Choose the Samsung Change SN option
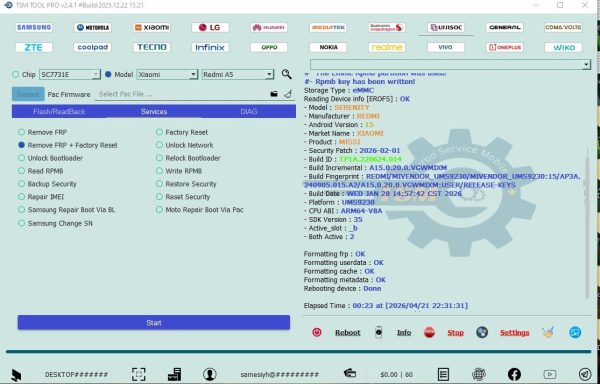The image size is (600, 384). click(x=55, y=223)
